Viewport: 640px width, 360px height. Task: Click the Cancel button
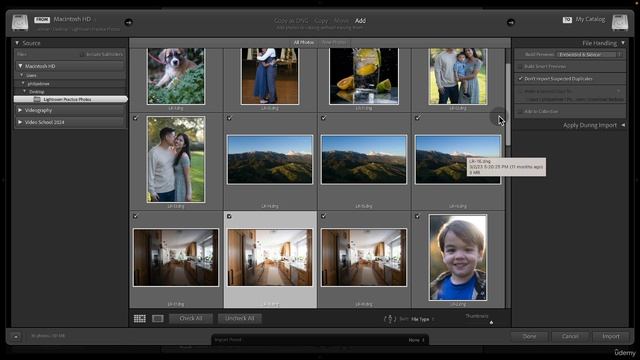tap(570, 336)
